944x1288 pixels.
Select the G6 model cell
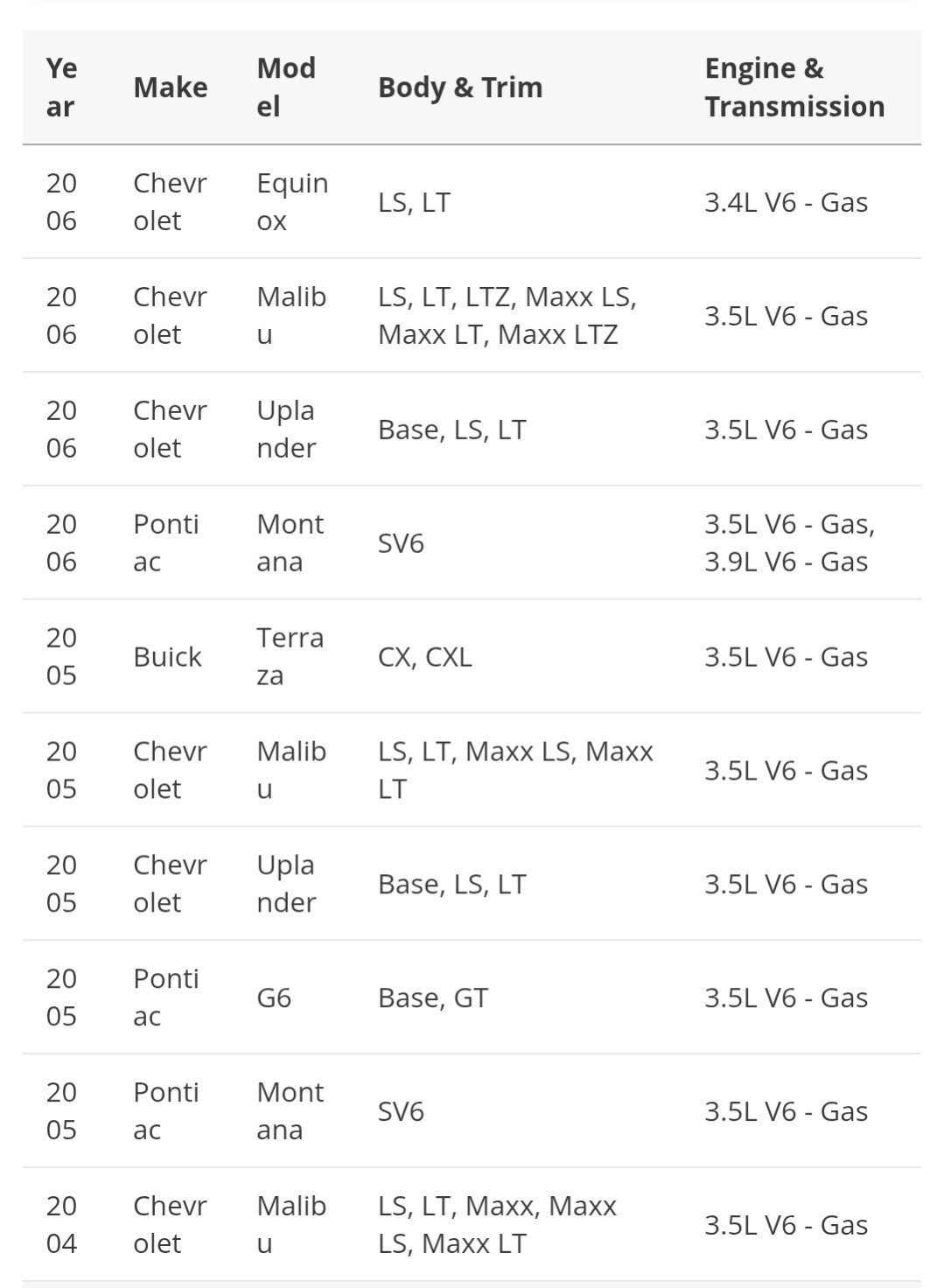click(274, 997)
